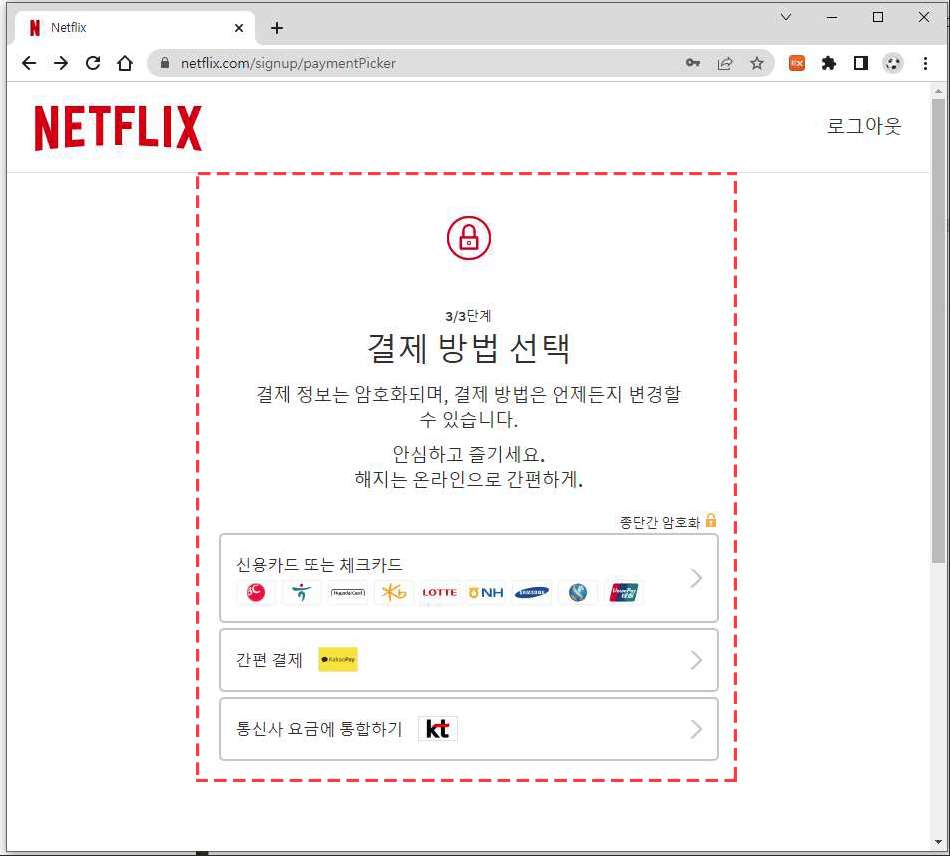Open saved passwords key icon

(693, 63)
